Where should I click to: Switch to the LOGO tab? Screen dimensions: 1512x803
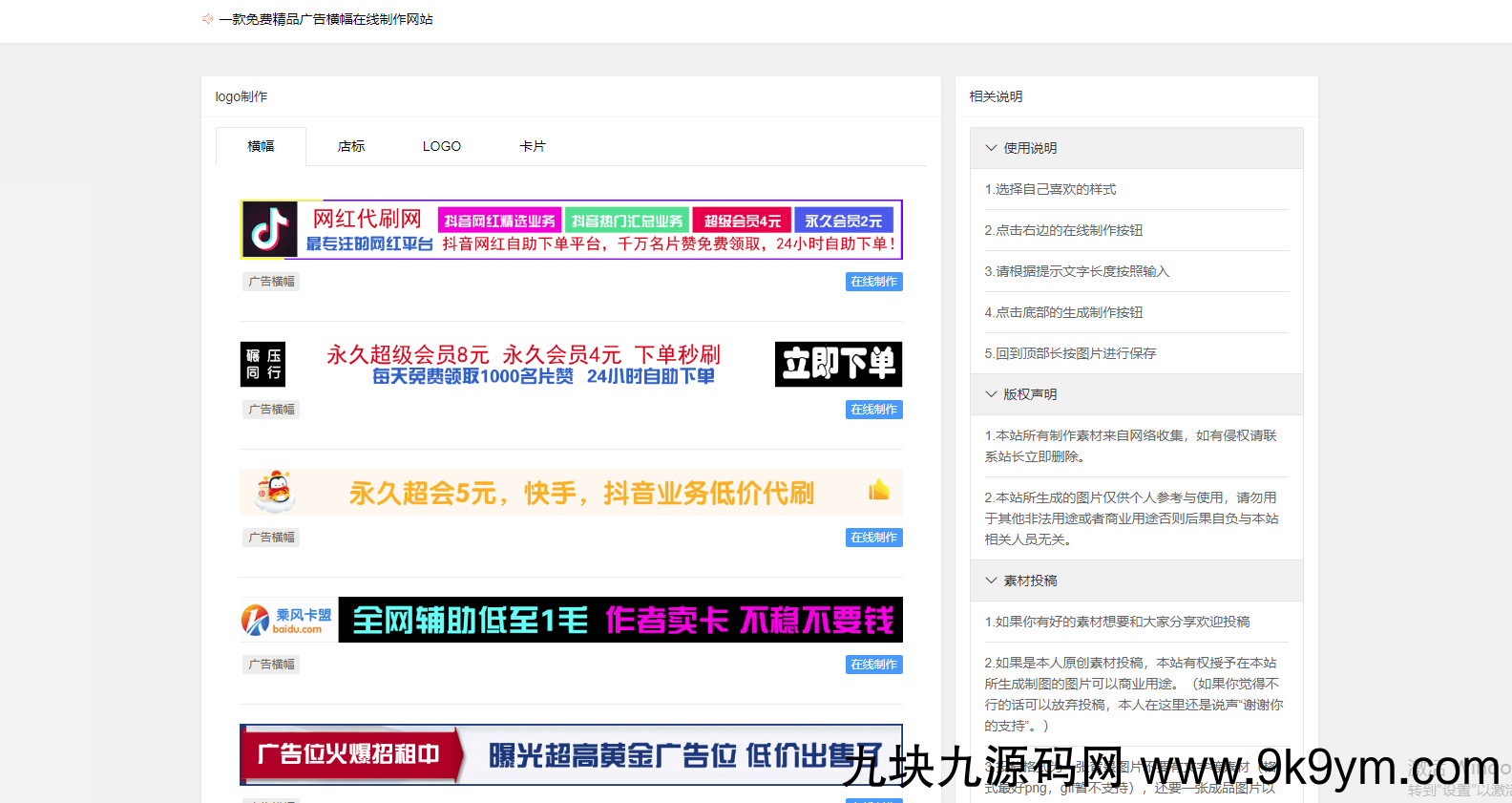442,146
